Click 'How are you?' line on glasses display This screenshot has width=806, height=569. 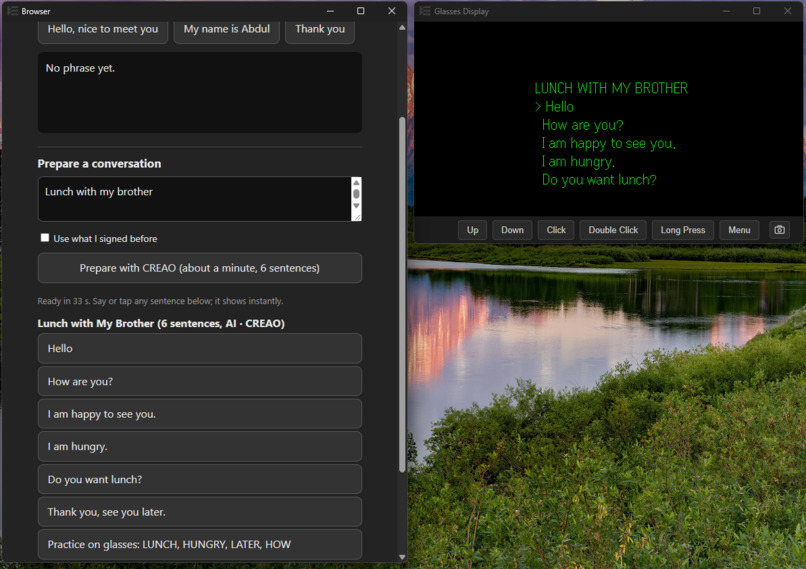[x=582, y=125]
